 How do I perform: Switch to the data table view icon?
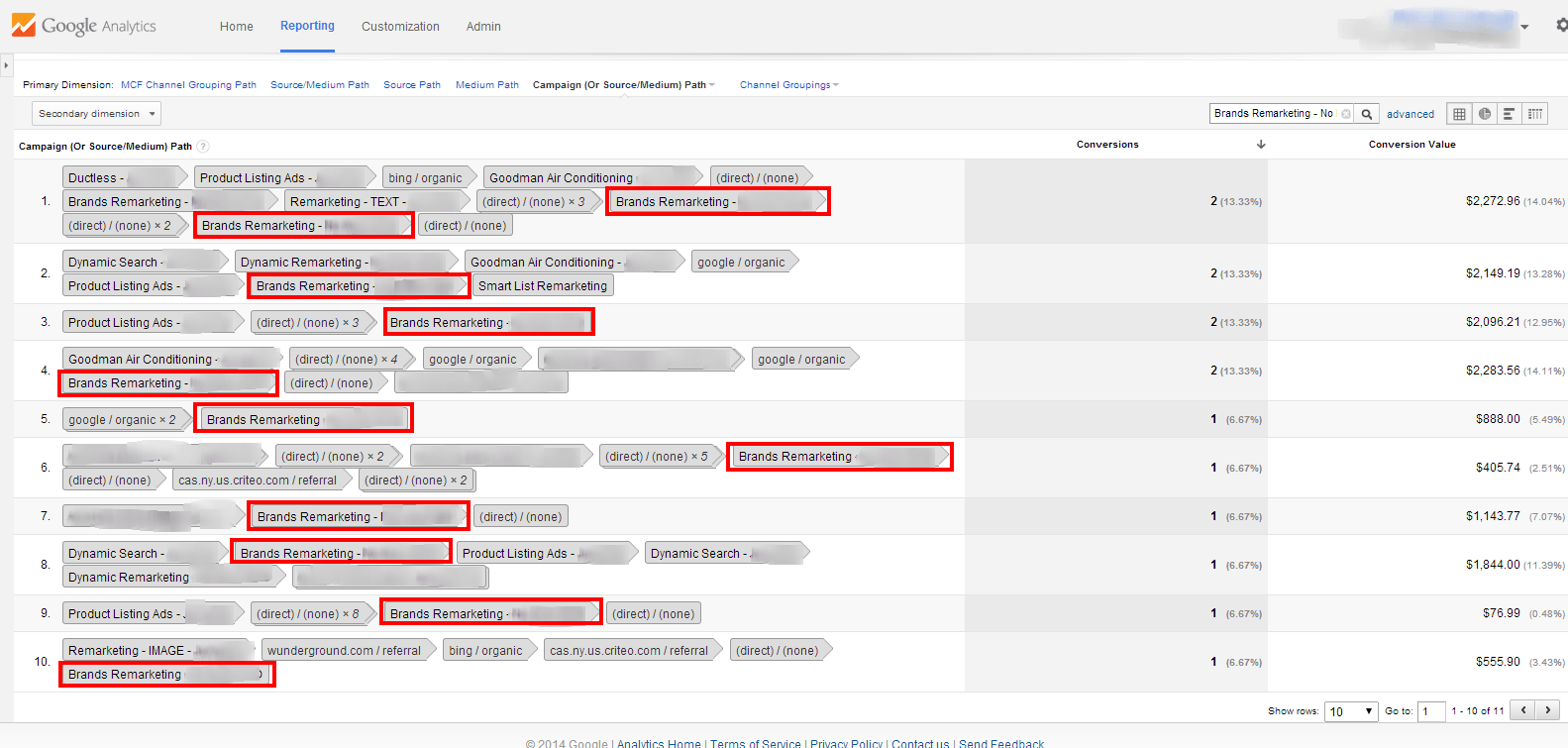coord(1459,114)
